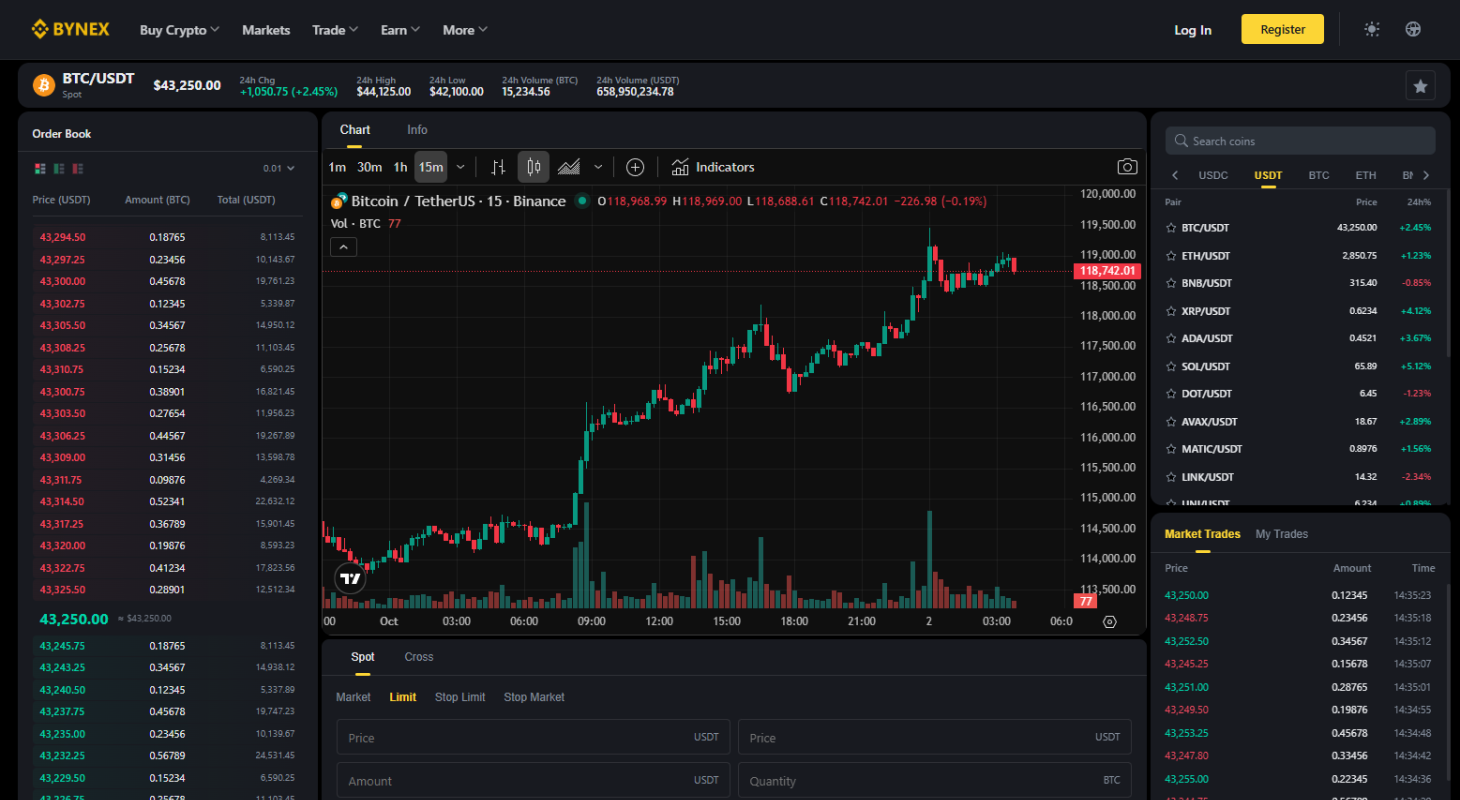1460x800 pixels.
Task: Select the candlestick chart type icon
Action: click(x=533, y=167)
